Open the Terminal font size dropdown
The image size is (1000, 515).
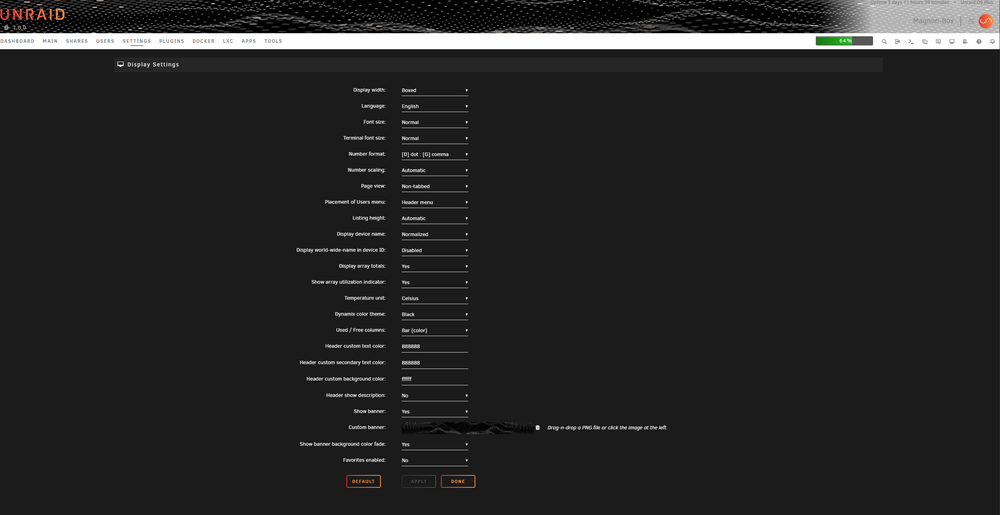(x=434, y=138)
